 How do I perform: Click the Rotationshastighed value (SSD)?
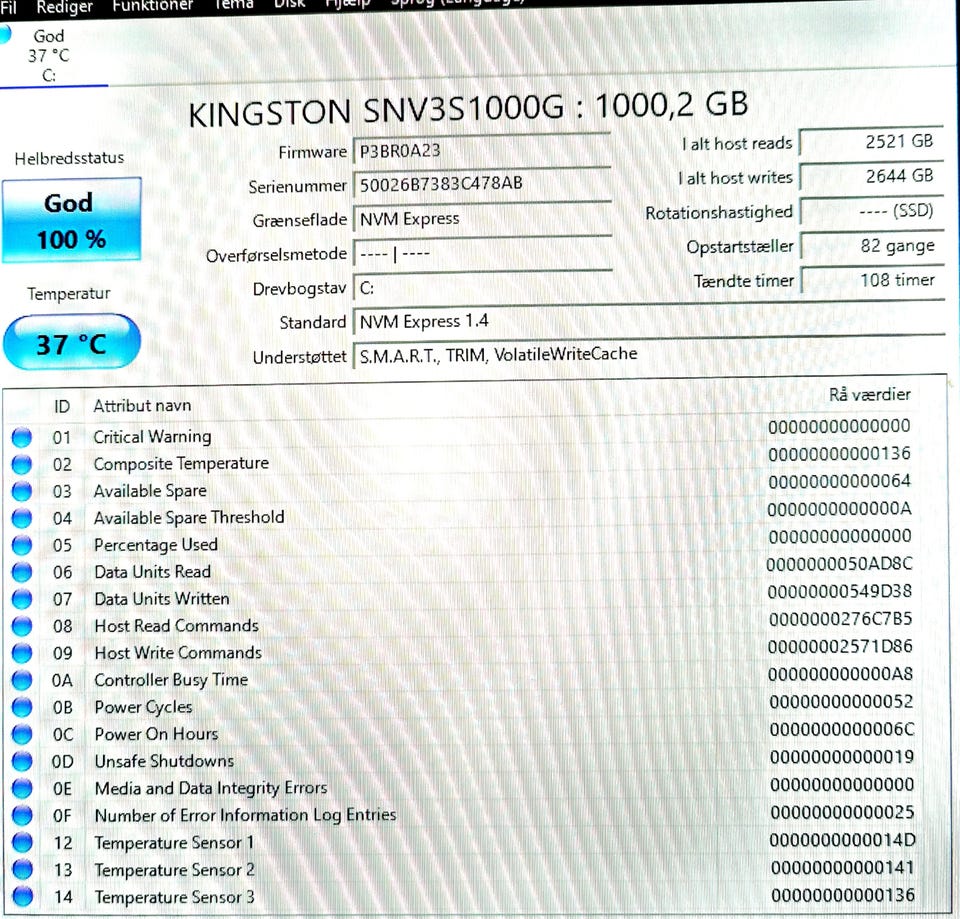click(871, 212)
